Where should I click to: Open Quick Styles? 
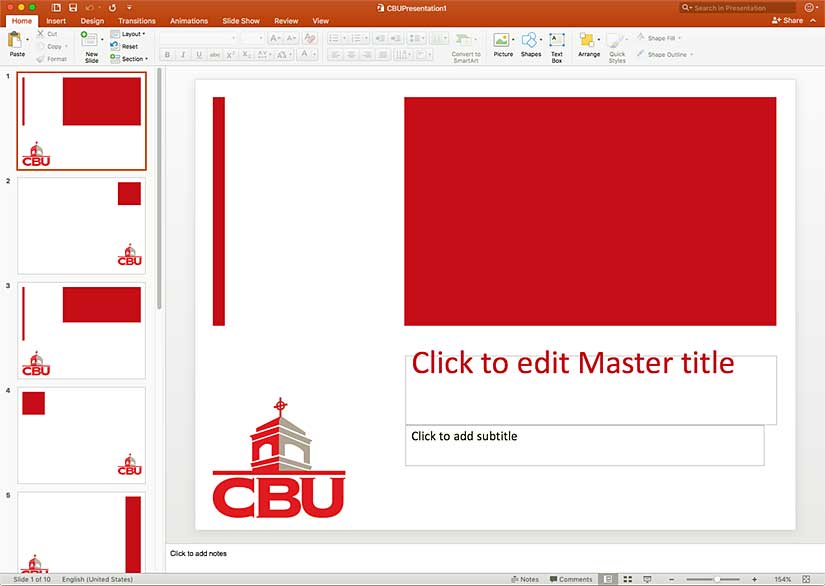coord(617,47)
